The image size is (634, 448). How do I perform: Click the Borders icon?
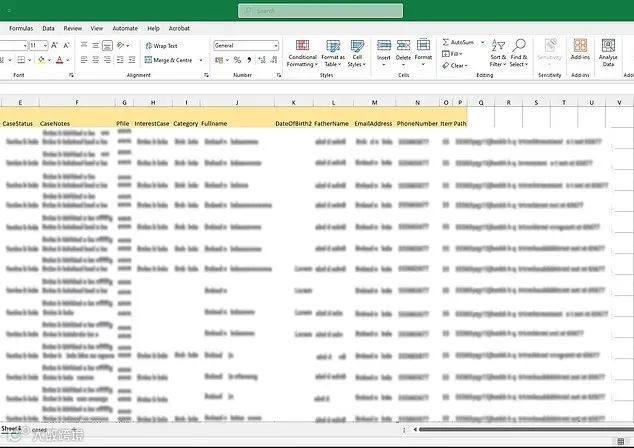[x=21, y=60]
